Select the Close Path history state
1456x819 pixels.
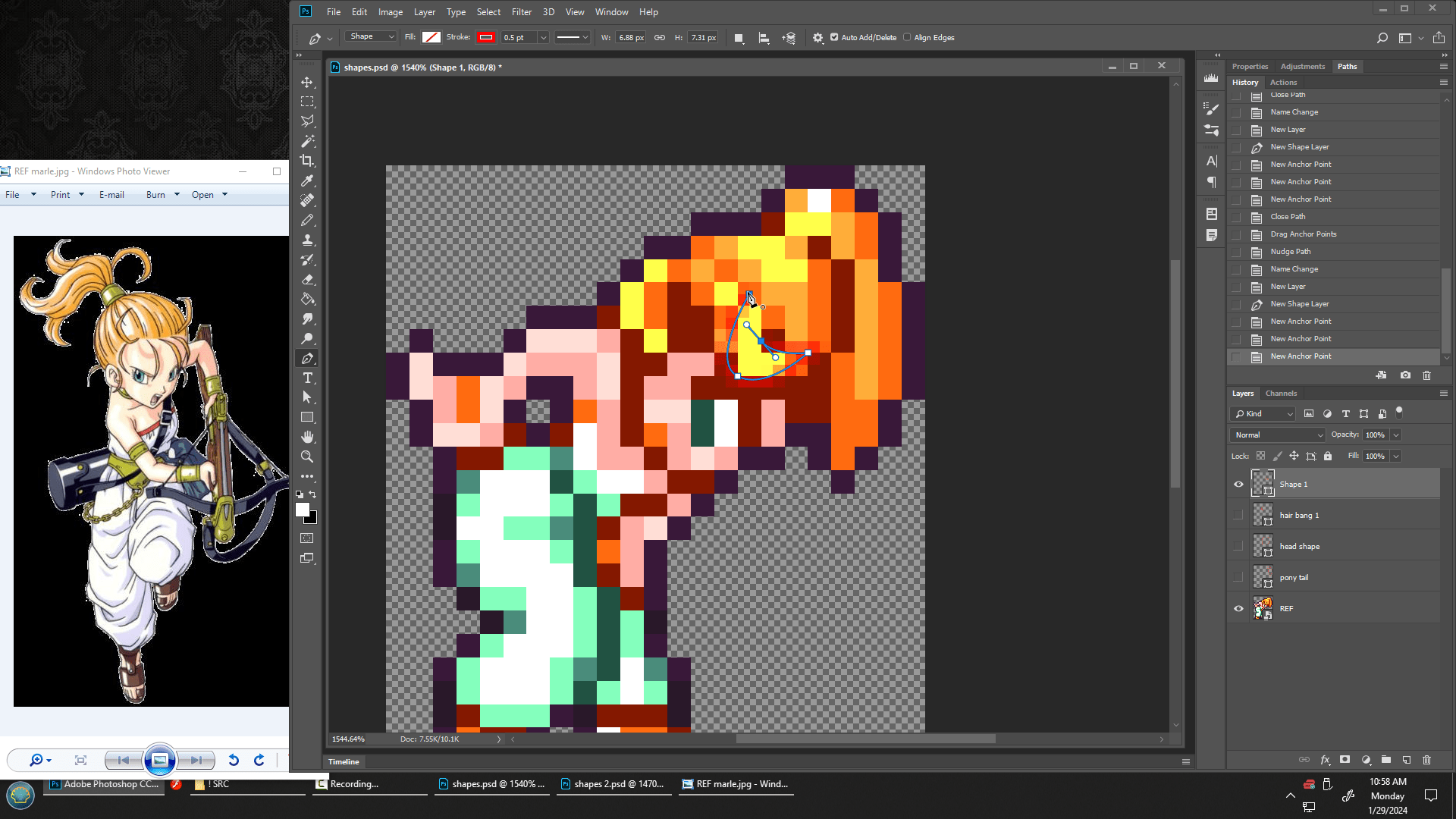pos(1288,216)
